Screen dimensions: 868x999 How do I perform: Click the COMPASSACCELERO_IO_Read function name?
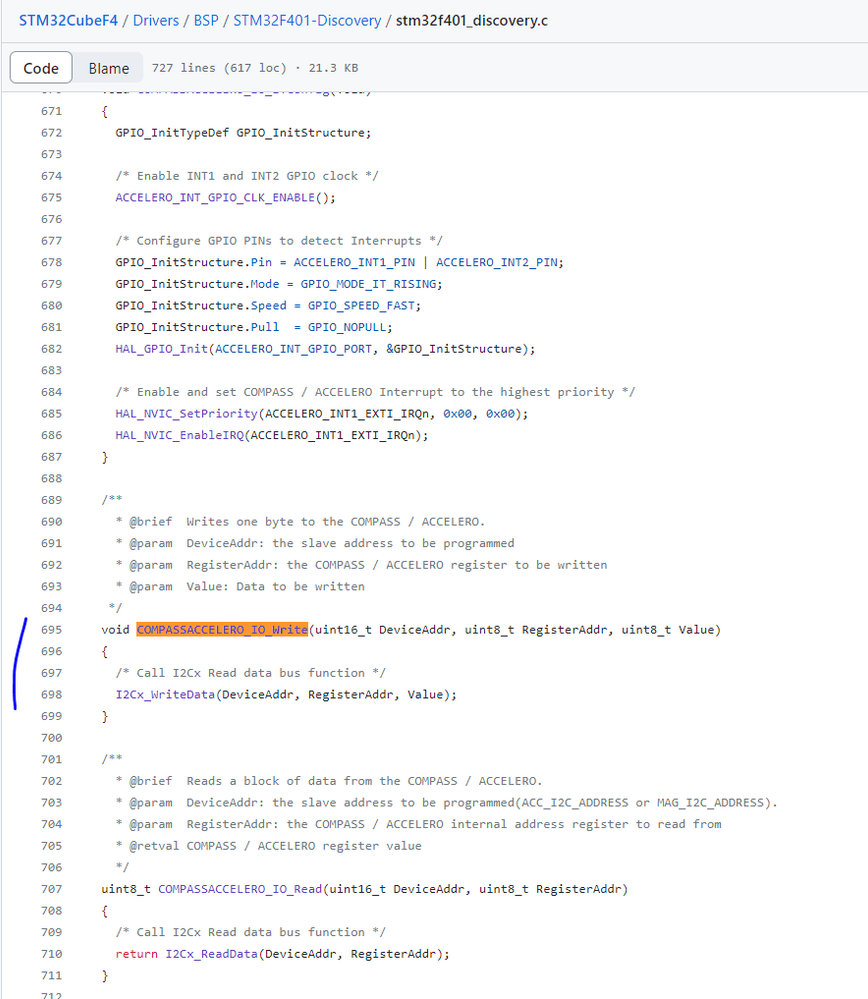(x=240, y=889)
